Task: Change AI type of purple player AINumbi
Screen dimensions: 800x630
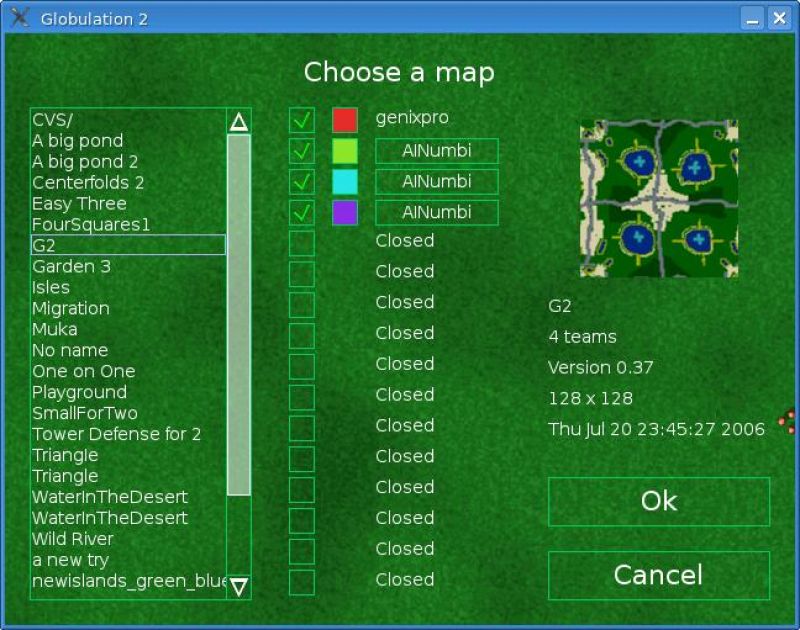Action: [x=437, y=212]
